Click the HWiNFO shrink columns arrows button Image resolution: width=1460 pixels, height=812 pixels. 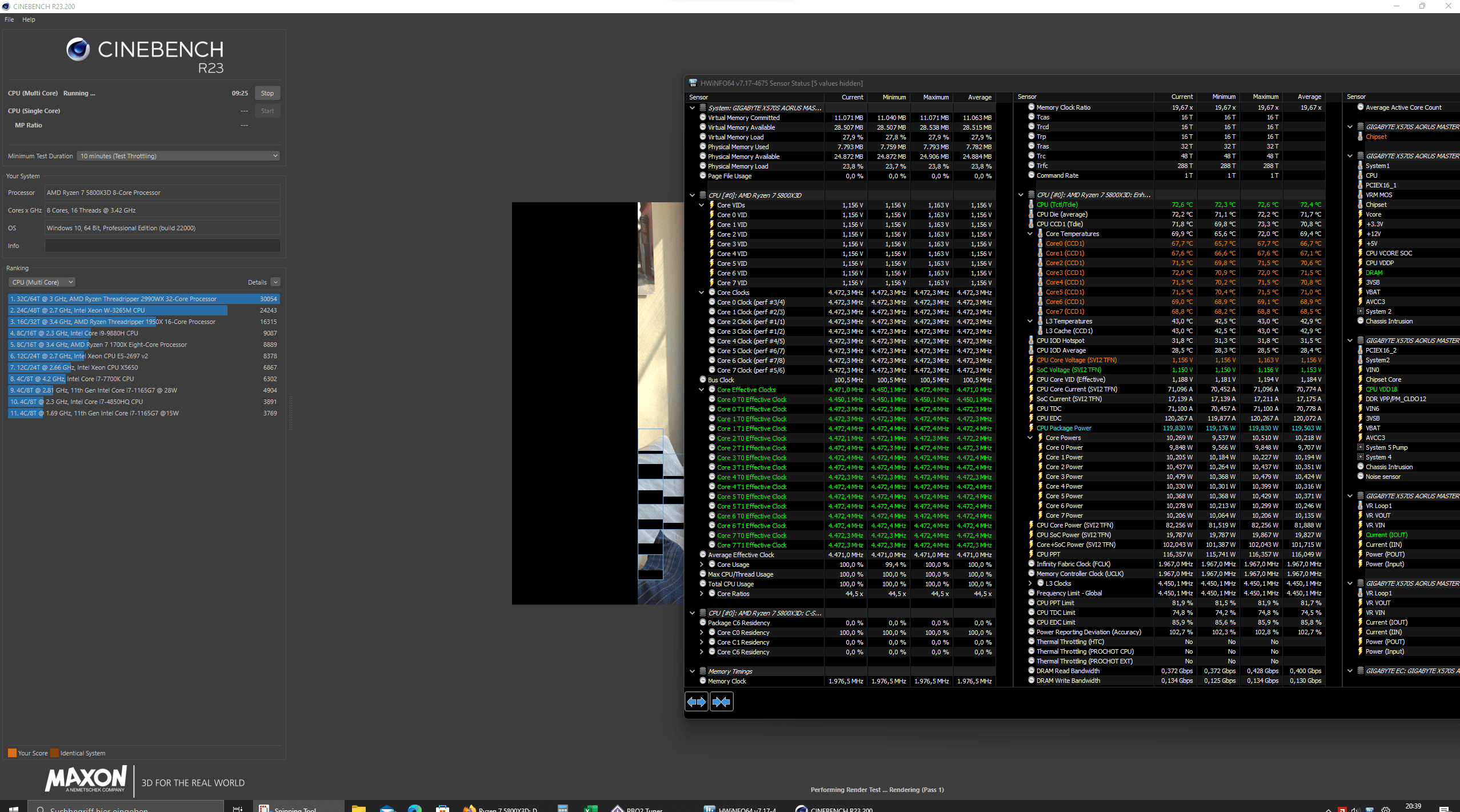point(721,702)
